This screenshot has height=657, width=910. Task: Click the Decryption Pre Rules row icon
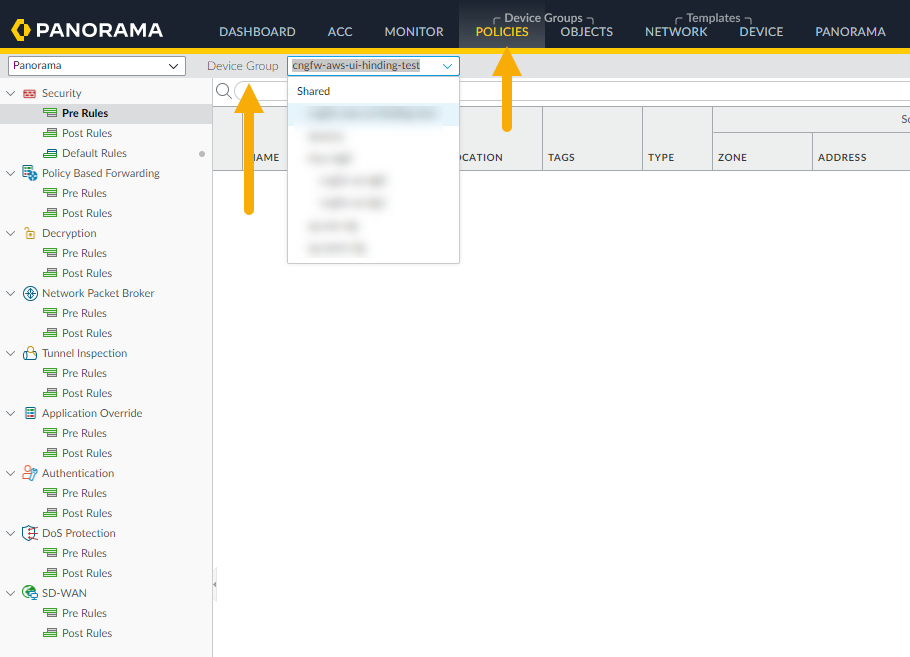pyautogui.click(x=50, y=253)
